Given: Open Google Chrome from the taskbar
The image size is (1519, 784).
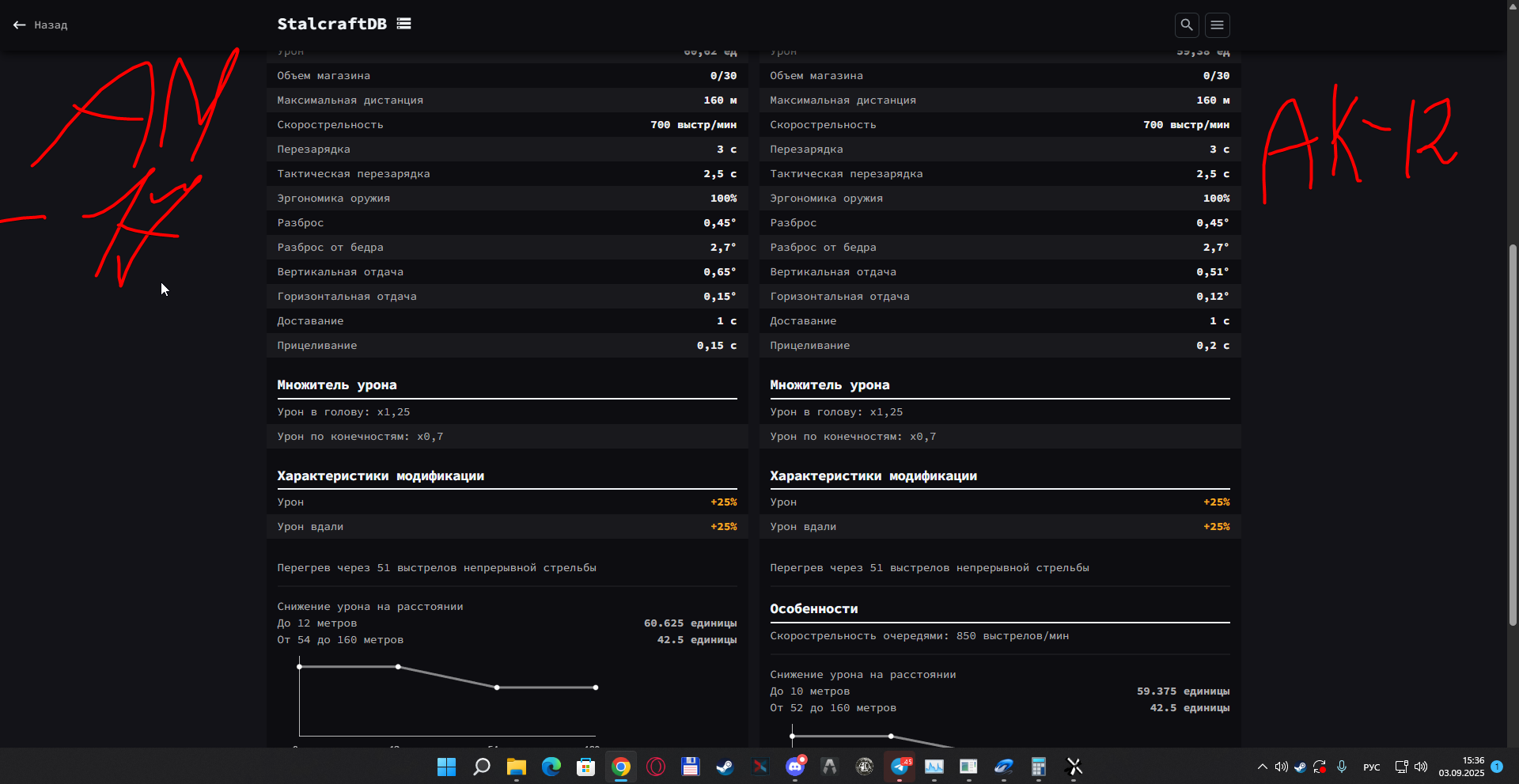Looking at the screenshot, I should click(x=621, y=767).
